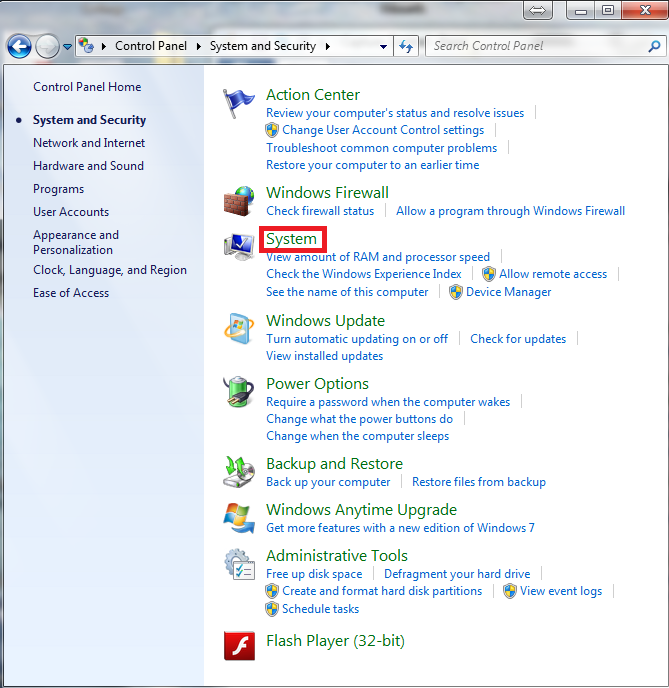Click Allow a program through Windows Firewall

coord(511,211)
